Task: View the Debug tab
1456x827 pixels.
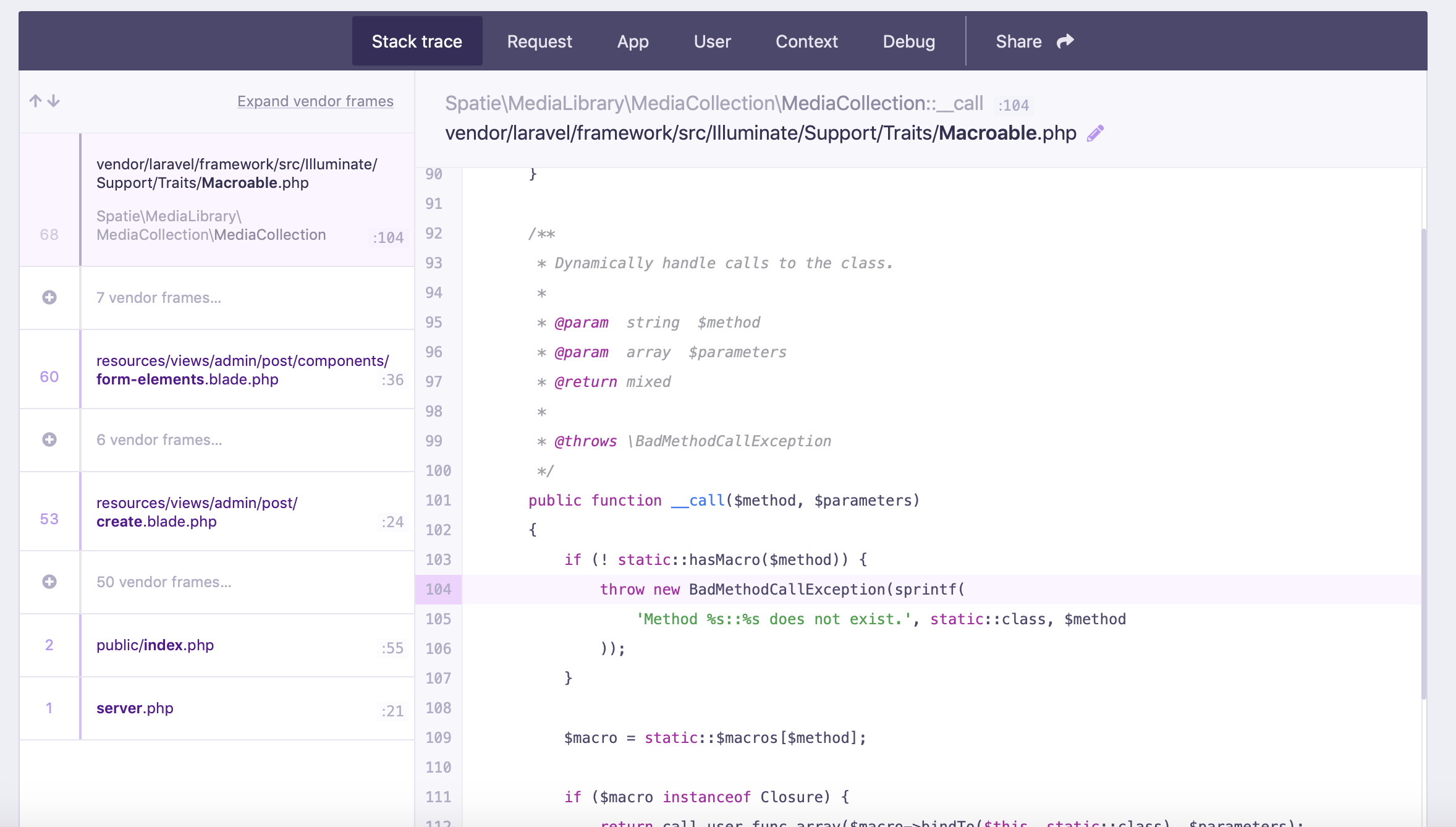Action: click(908, 41)
